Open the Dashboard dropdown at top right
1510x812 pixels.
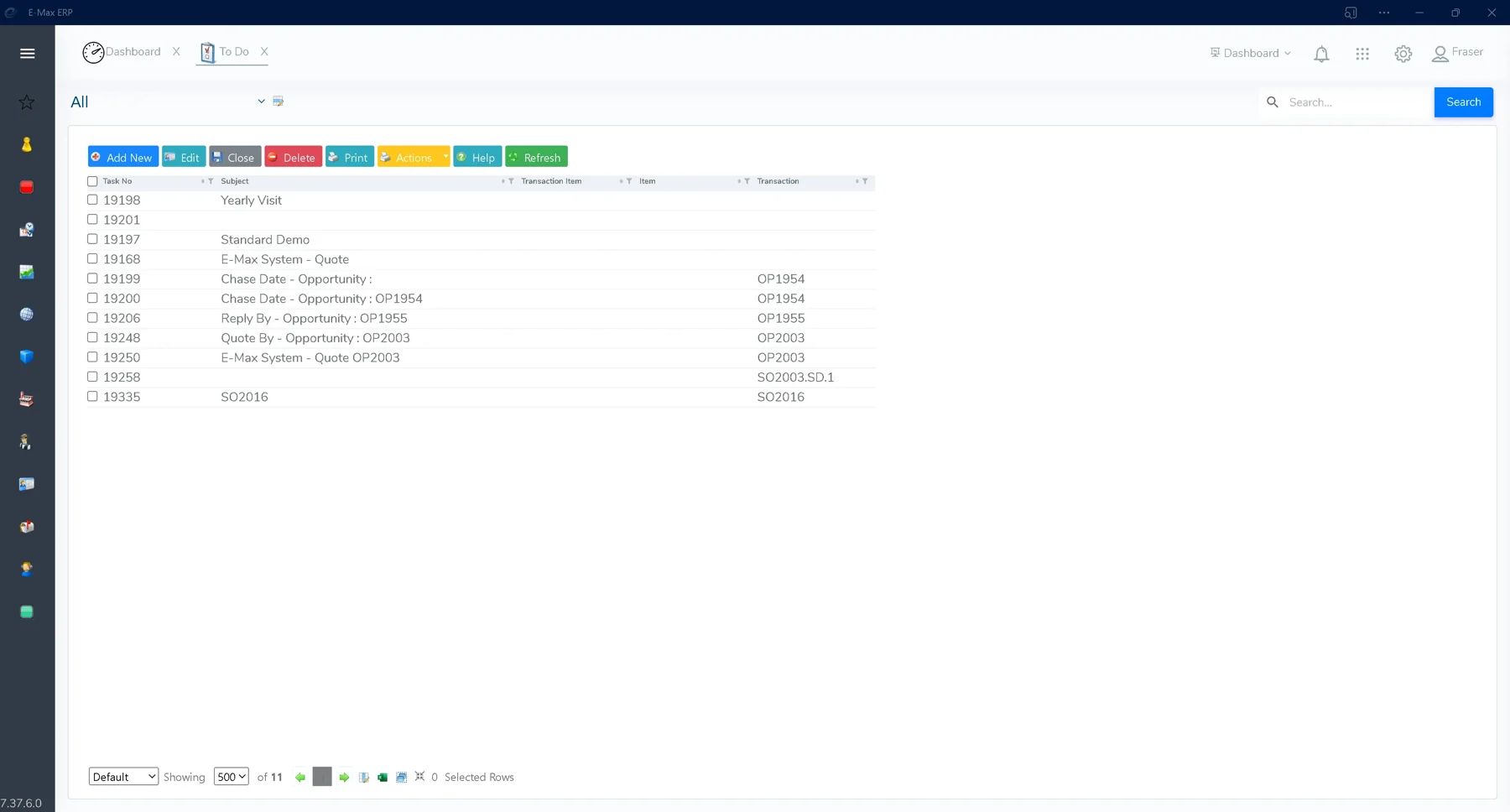click(1250, 53)
